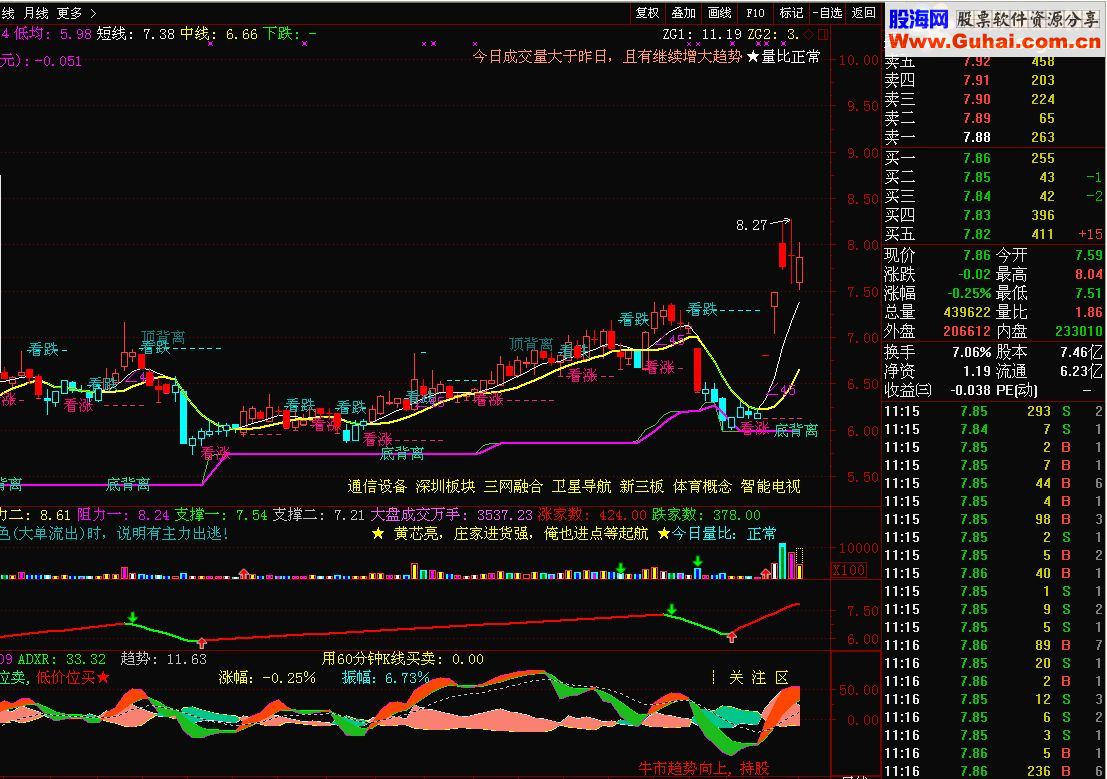This screenshot has width=1107, height=779.
Task: Click the 阻力一: 8.24 value
Action: click(123, 515)
